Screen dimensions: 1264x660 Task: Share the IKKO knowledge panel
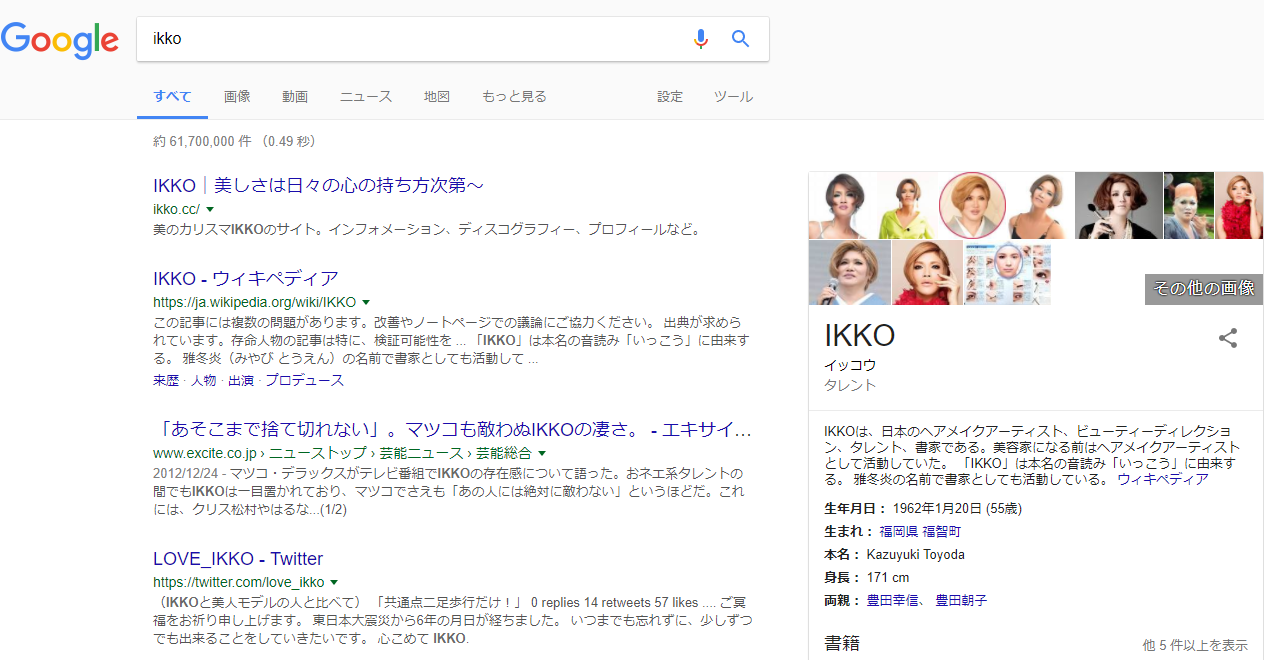click(x=1228, y=338)
